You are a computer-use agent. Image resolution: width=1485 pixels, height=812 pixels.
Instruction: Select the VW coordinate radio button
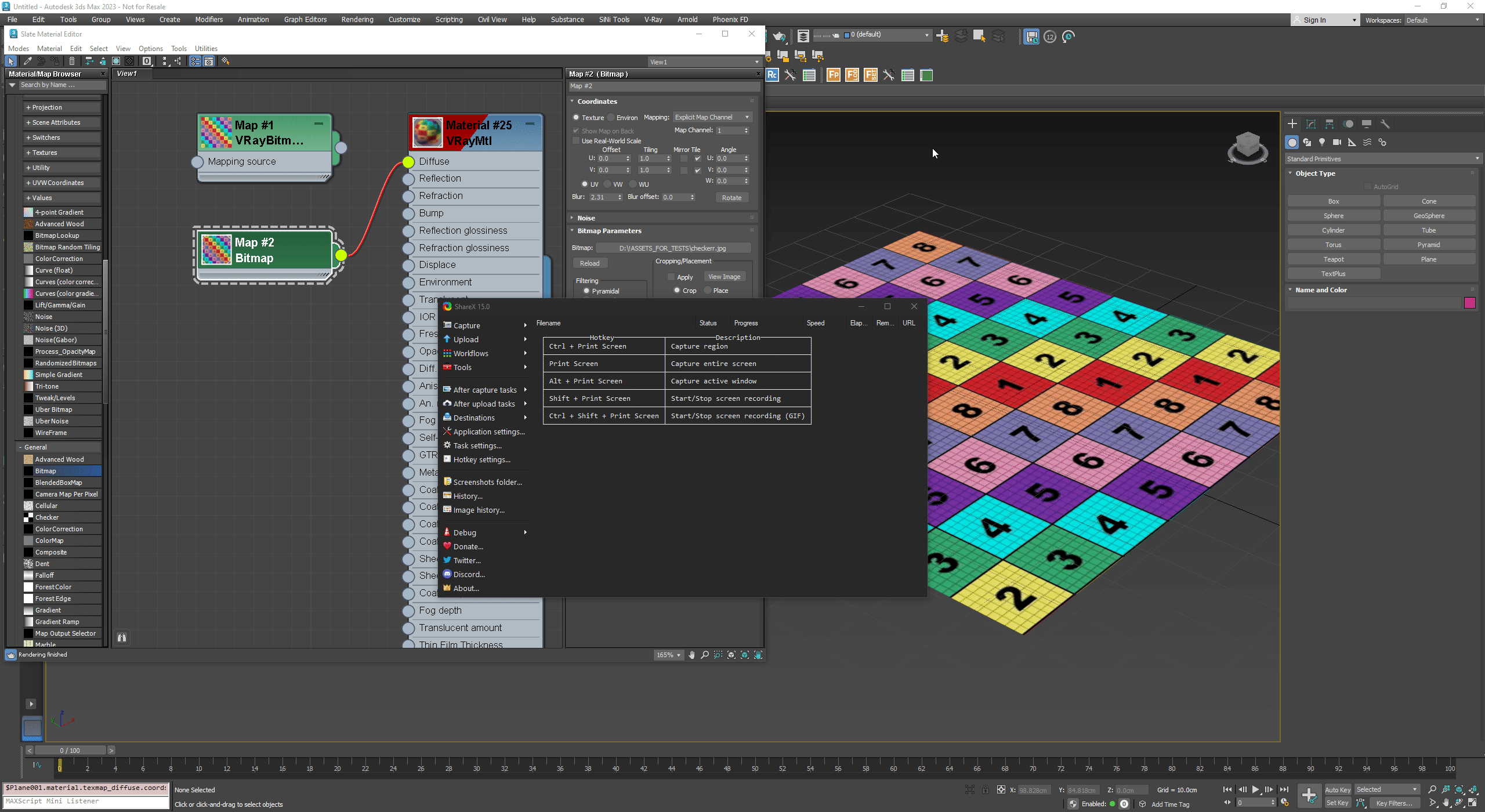[x=607, y=184]
